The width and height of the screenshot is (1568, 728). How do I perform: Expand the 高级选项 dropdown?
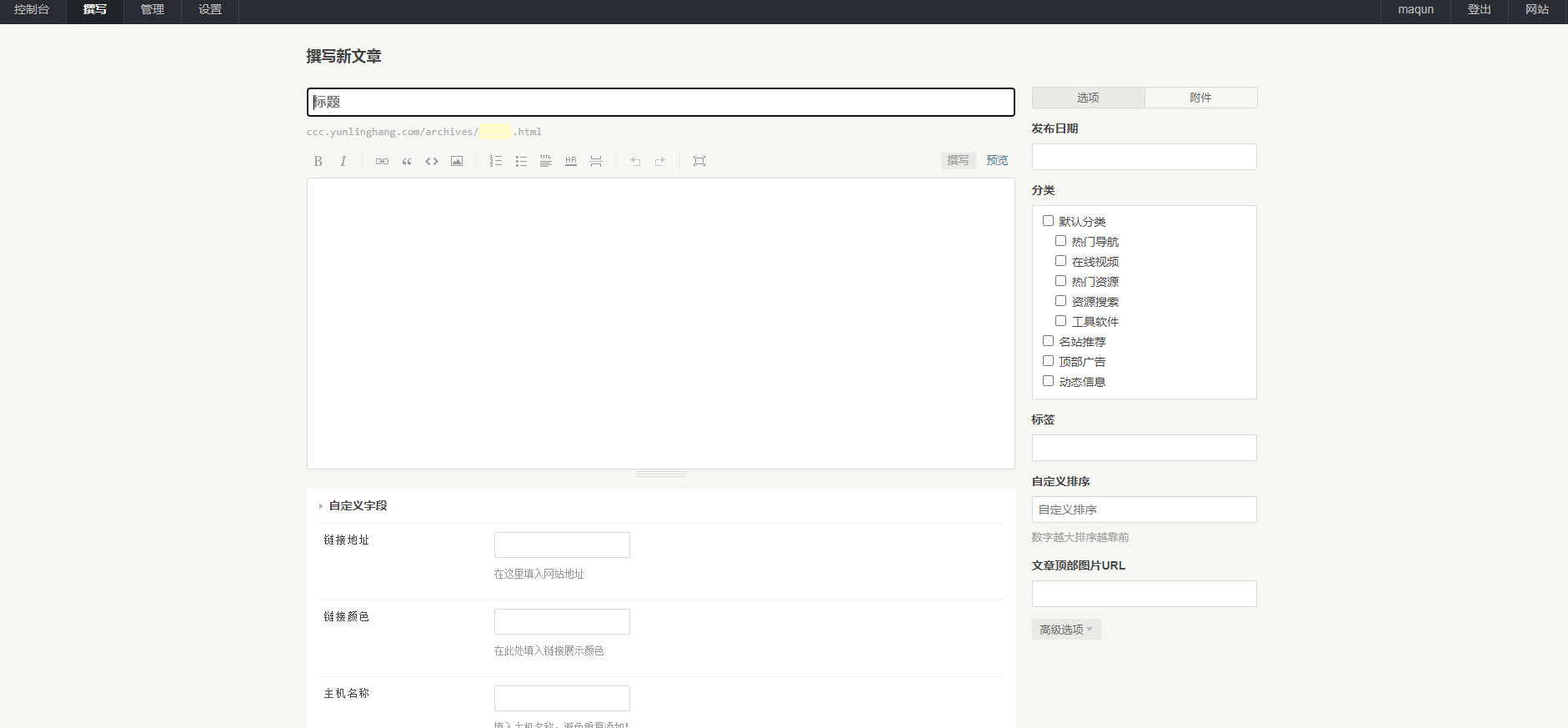coord(1066,630)
